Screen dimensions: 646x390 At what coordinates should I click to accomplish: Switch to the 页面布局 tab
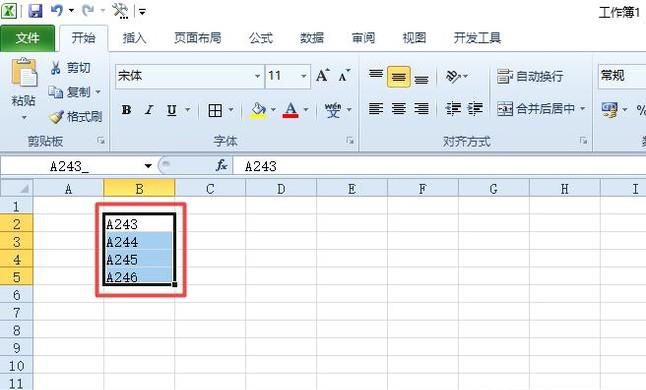click(x=197, y=38)
